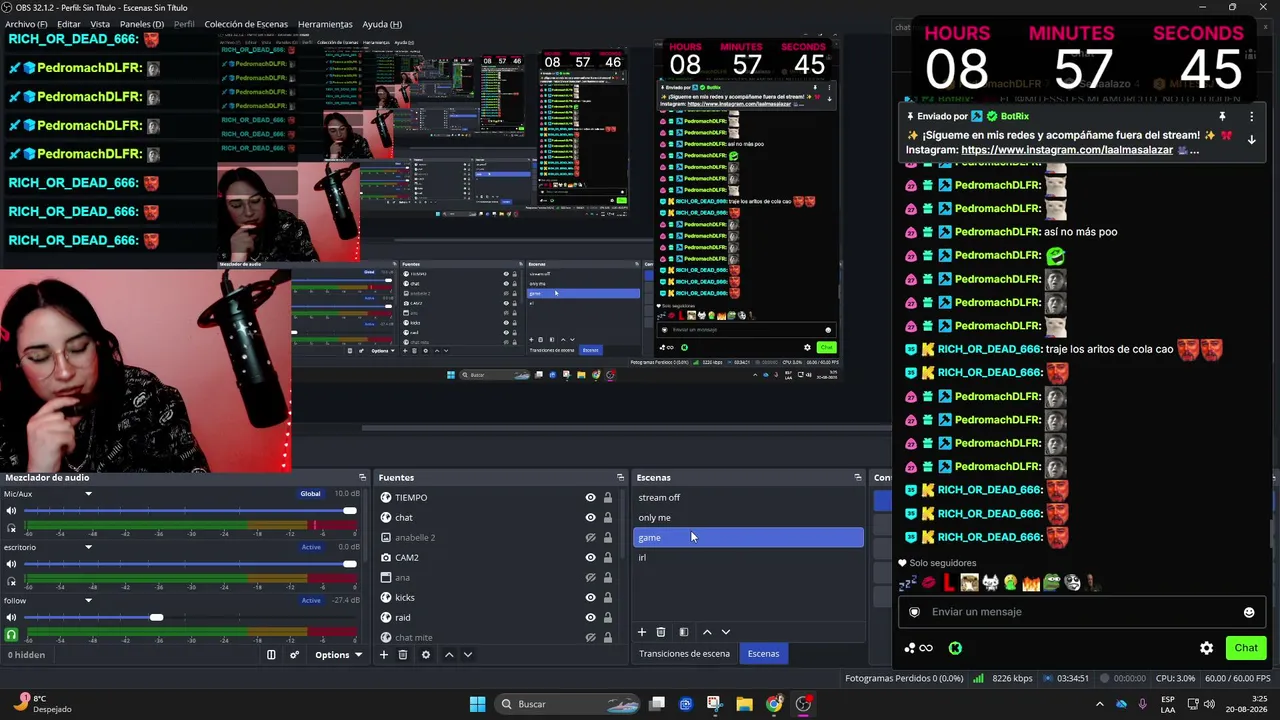This screenshot has width=1280, height=720.
Task: Open the Ayuda menu
Action: coord(382,24)
